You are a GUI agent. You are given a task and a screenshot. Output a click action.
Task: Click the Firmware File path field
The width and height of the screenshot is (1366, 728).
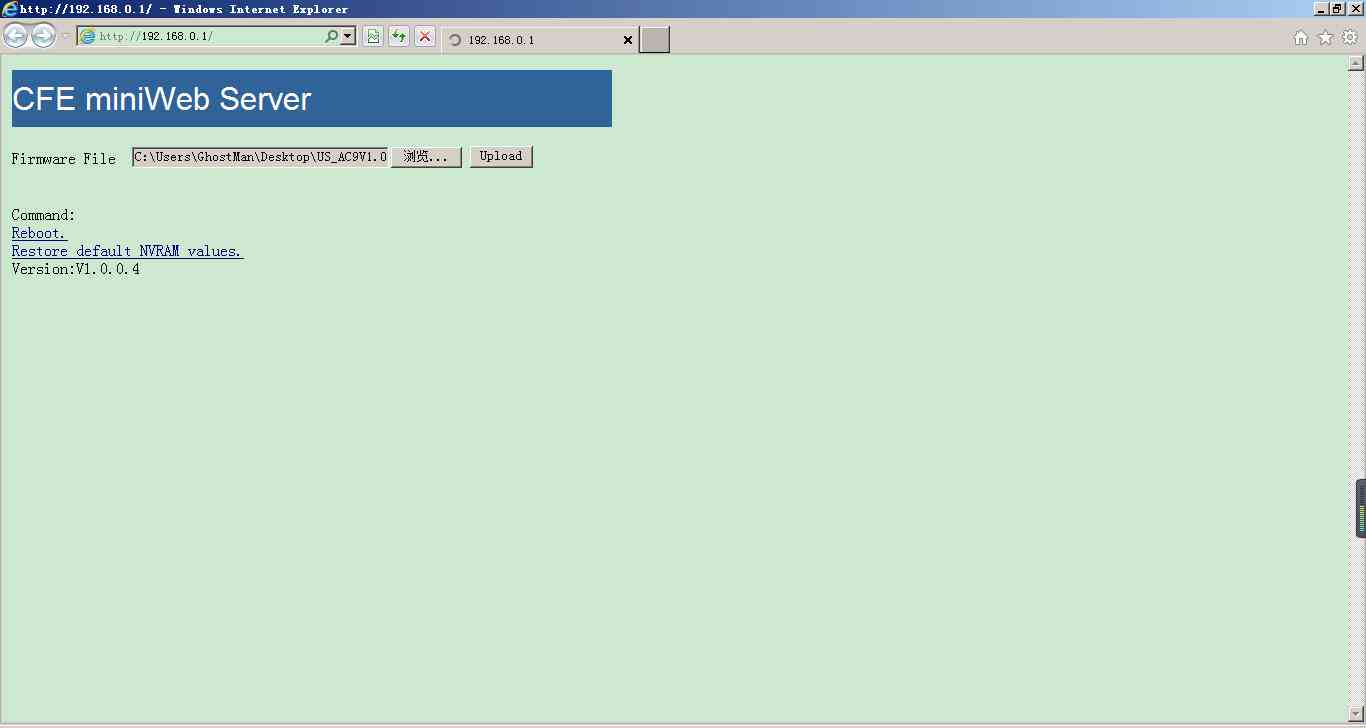[x=260, y=157]
